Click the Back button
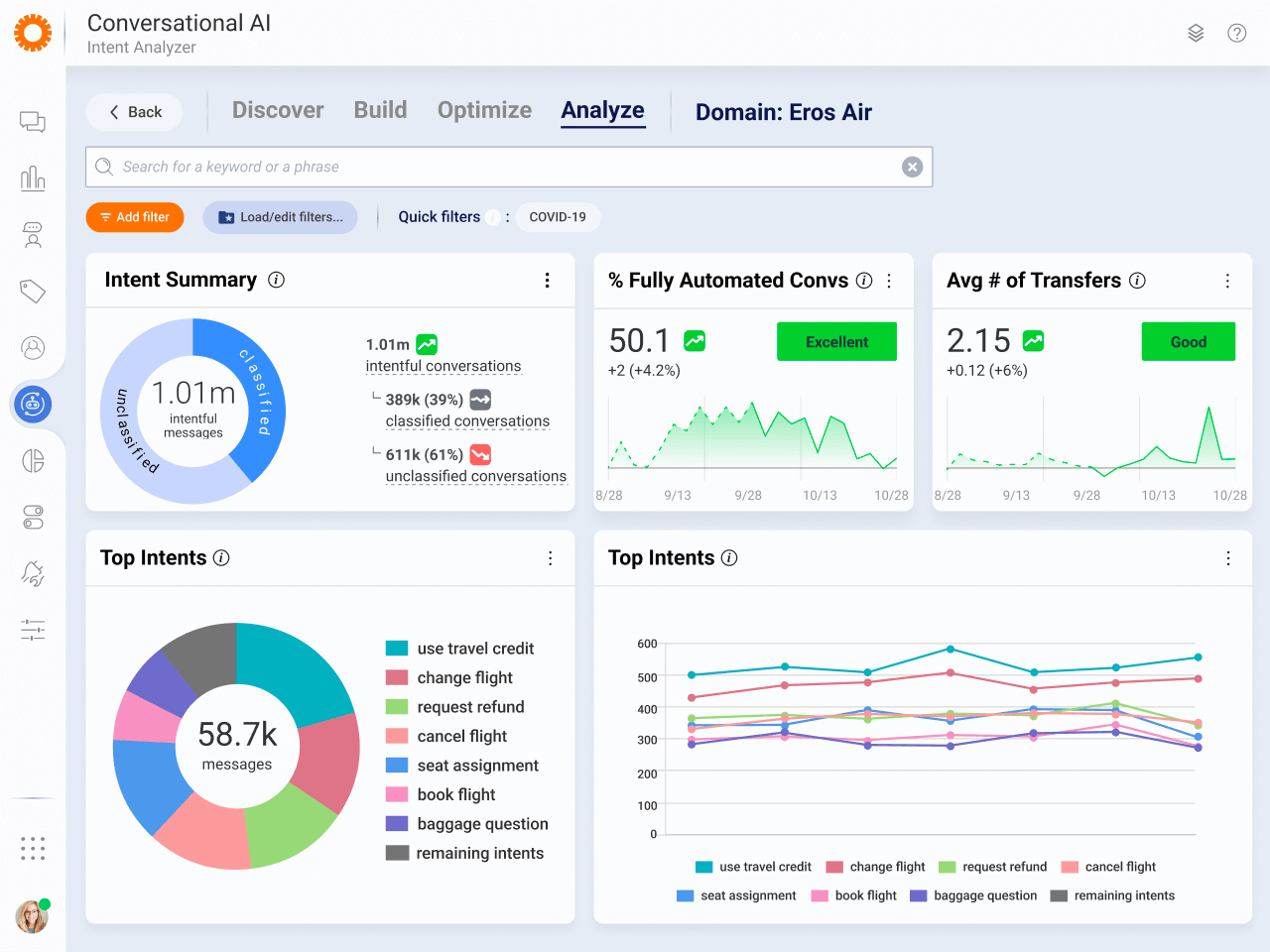 tap(134, 112)
